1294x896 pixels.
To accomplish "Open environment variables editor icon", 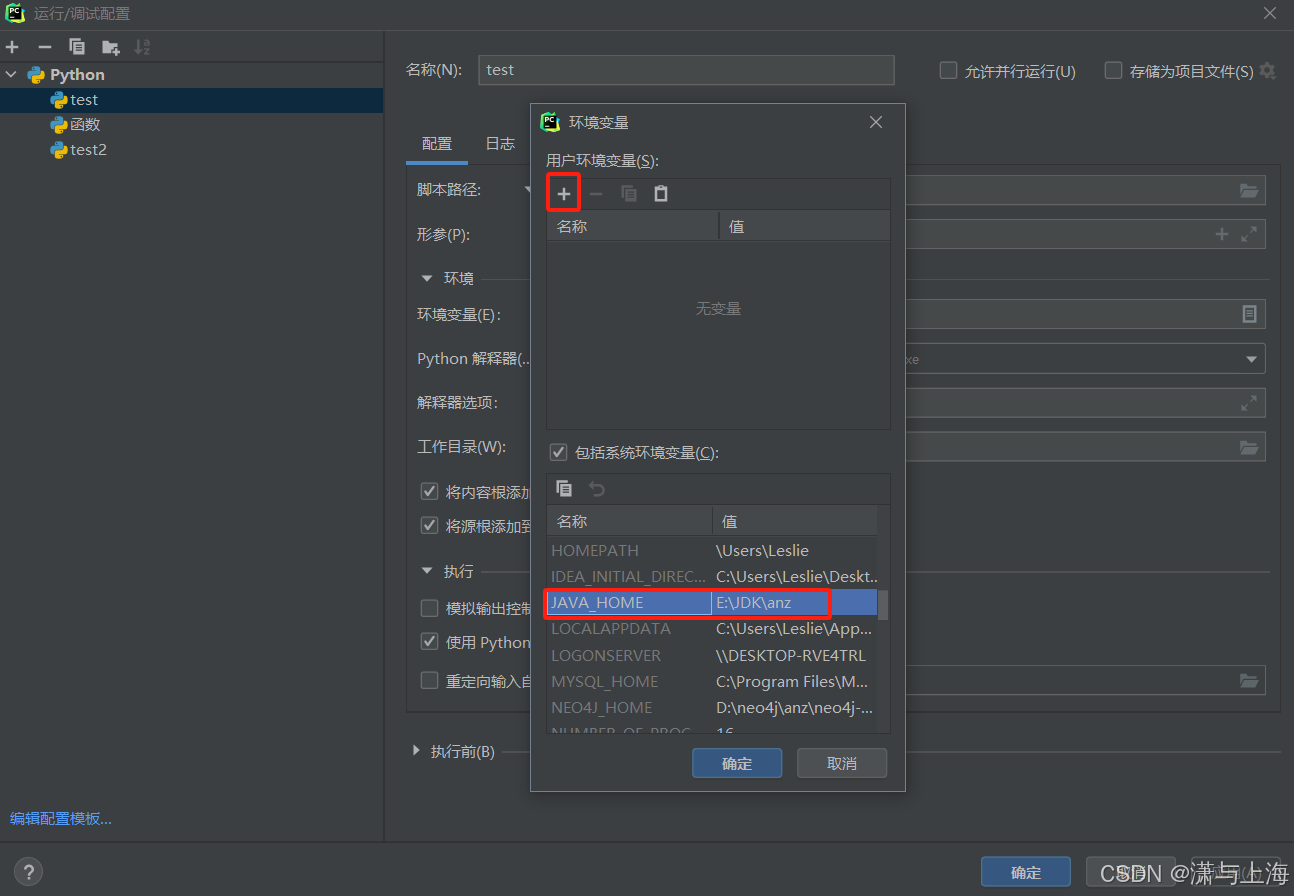I will 1249,314.
